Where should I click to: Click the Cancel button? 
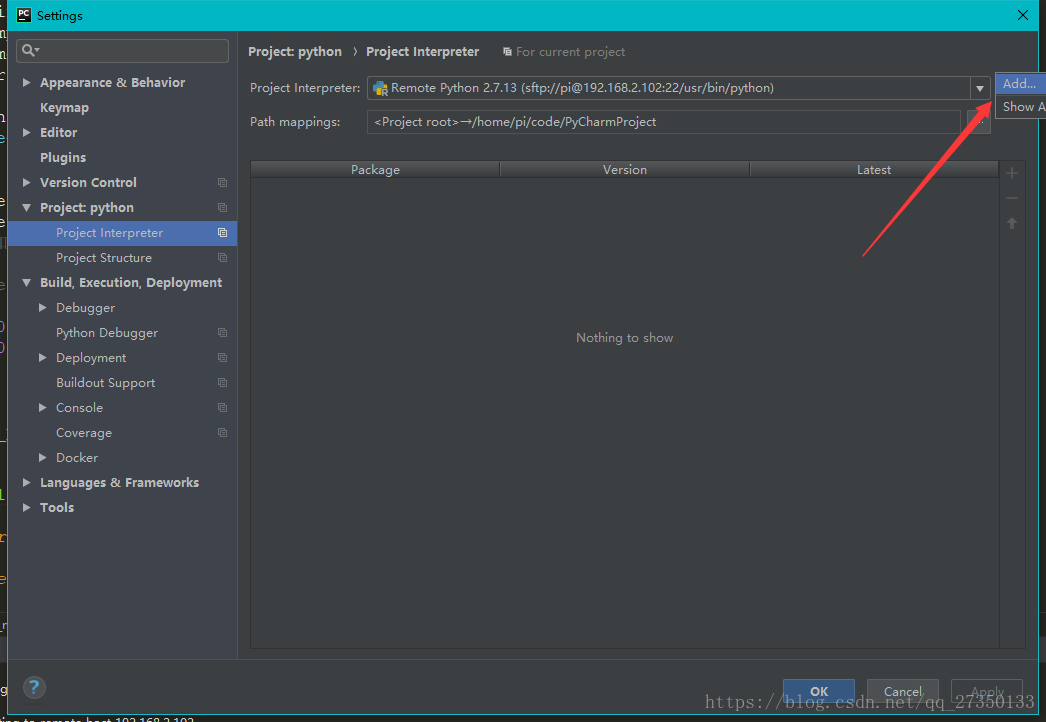click(x=903, y=691)
